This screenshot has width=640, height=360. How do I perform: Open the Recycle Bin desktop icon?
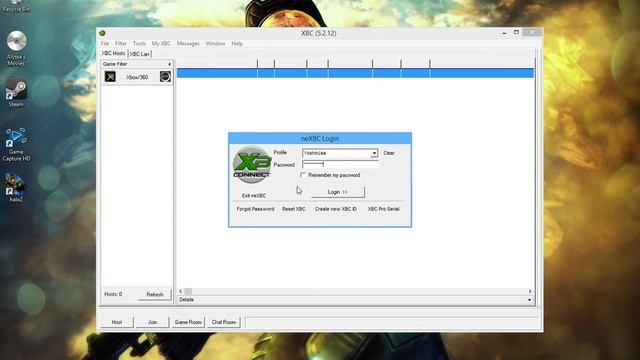[x=16, y=6]
